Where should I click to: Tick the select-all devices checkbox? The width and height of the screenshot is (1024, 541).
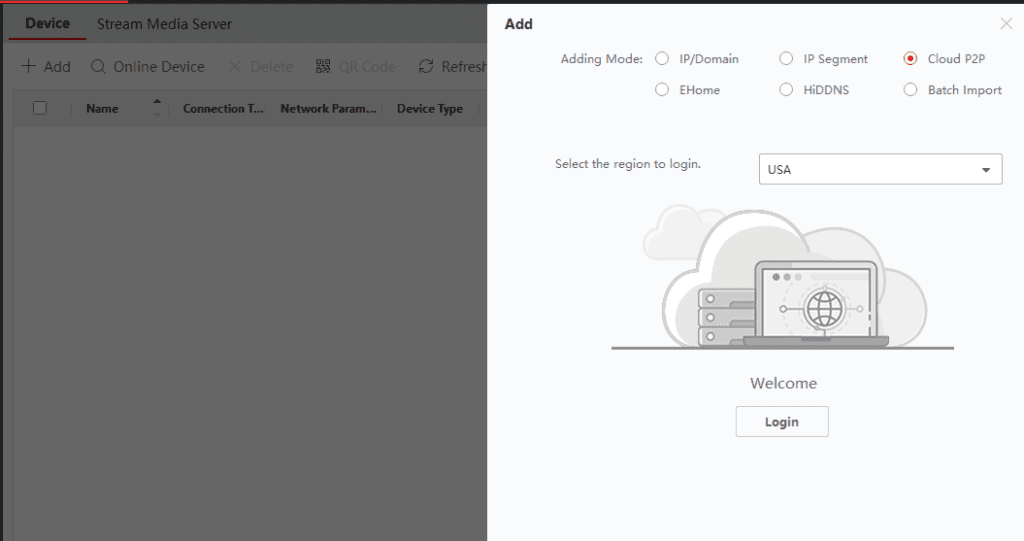(x=40, y=108)
